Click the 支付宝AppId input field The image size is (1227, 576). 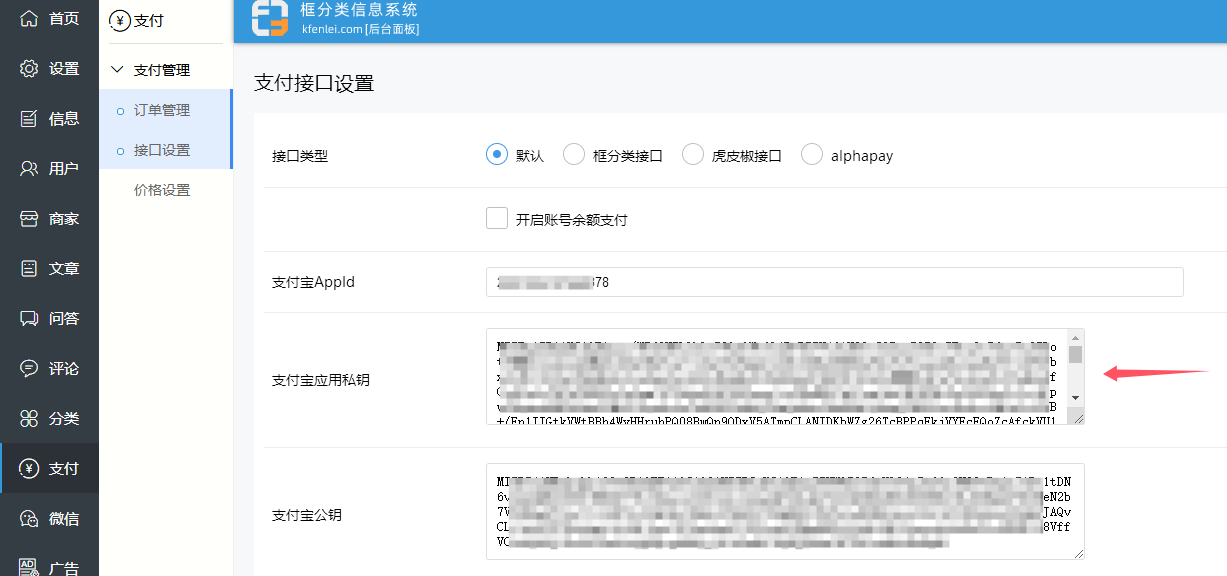coord(834,283)
